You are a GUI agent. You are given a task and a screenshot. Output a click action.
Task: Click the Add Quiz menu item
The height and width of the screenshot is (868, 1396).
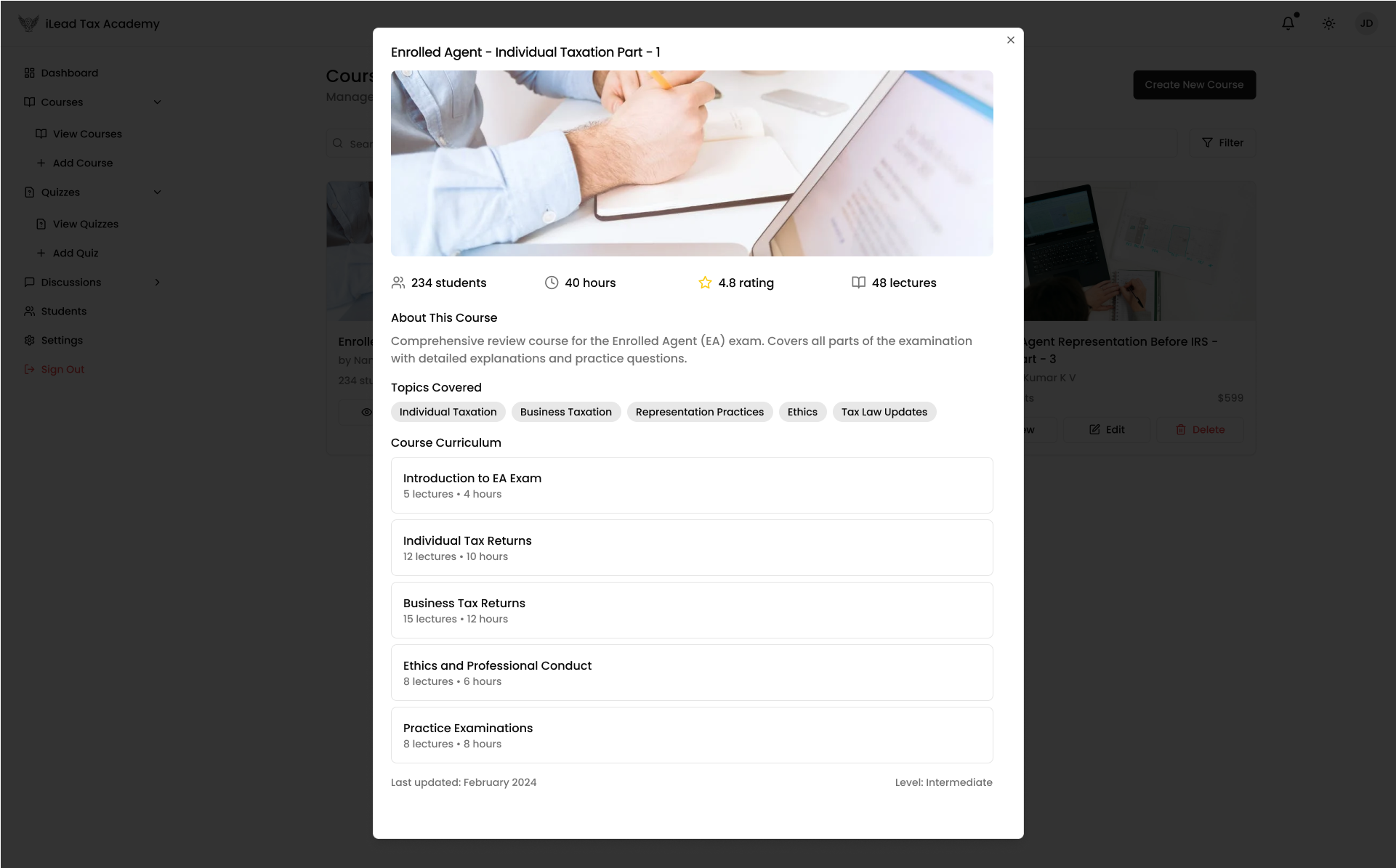point(75,252)
